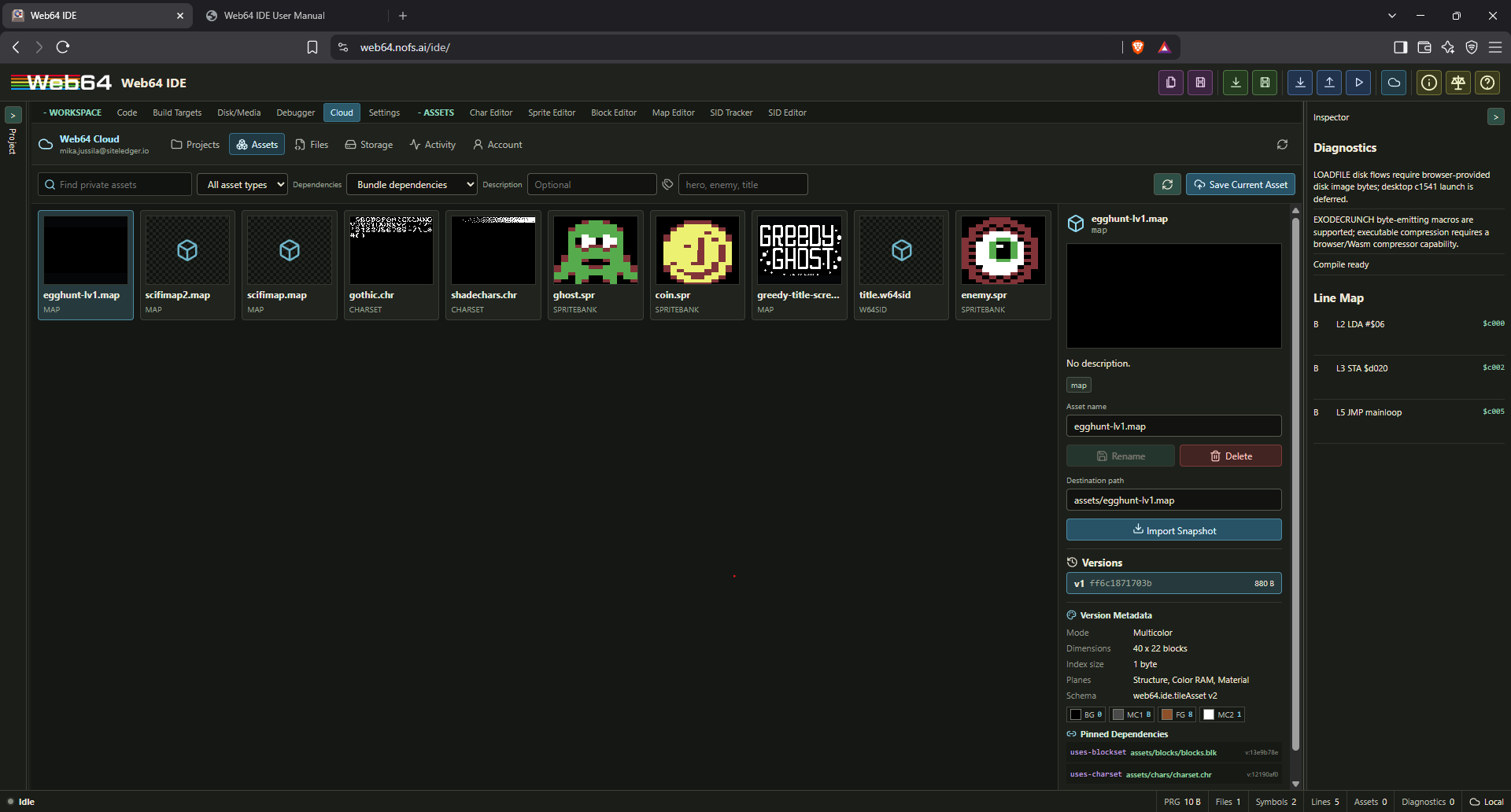Viewport: 1511px width, 812px height.
Task: Open the cloud Activity section
Action: (433, 145)
